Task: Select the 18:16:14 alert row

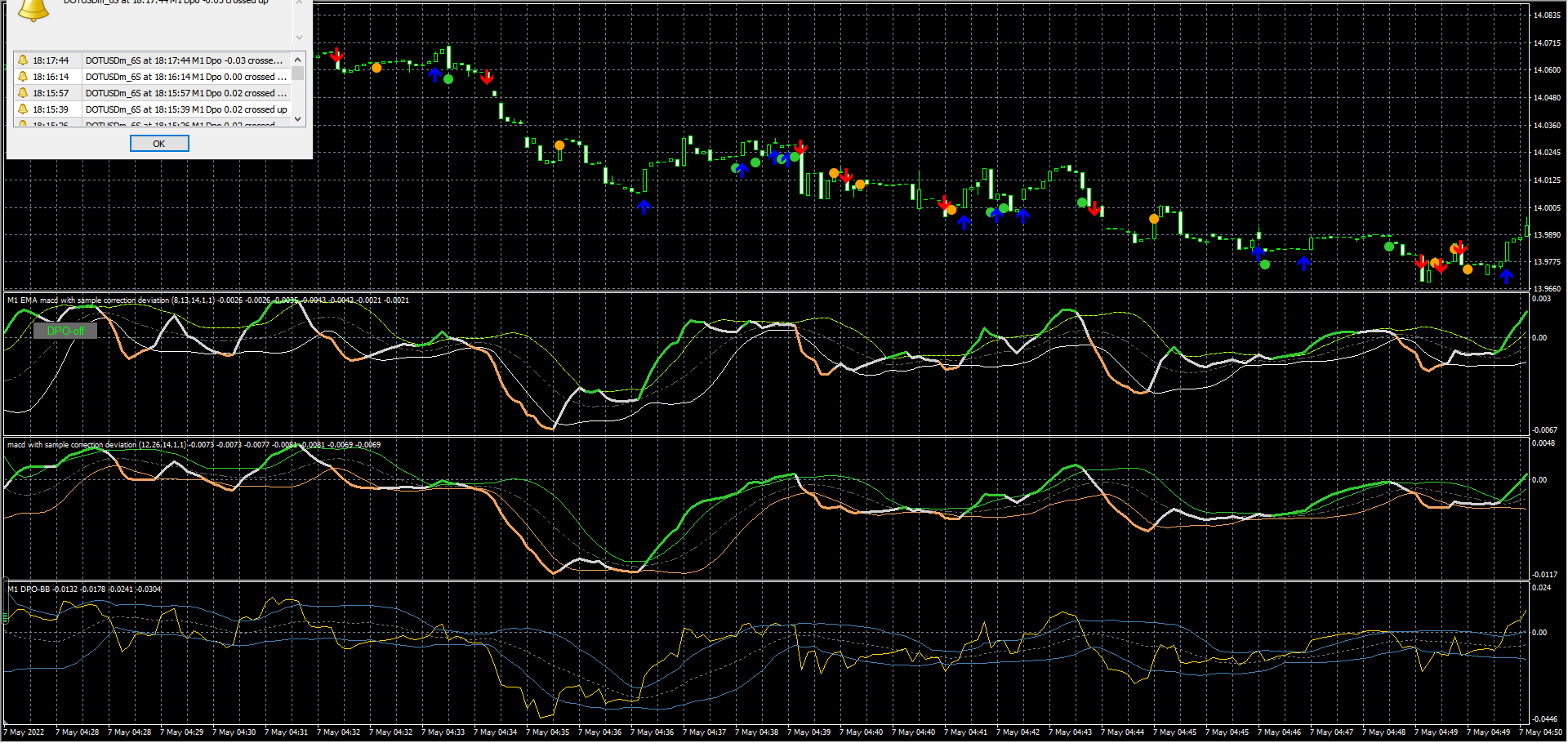Action: click(152, 77)
